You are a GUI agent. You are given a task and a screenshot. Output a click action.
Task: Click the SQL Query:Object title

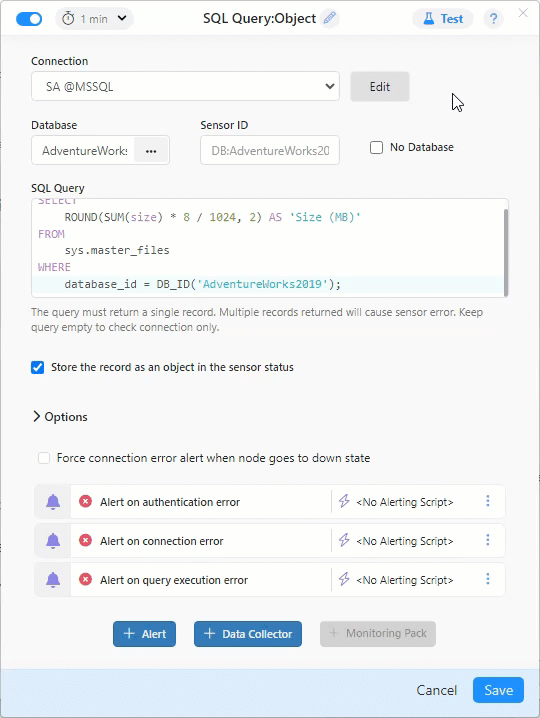click(260, 18)
